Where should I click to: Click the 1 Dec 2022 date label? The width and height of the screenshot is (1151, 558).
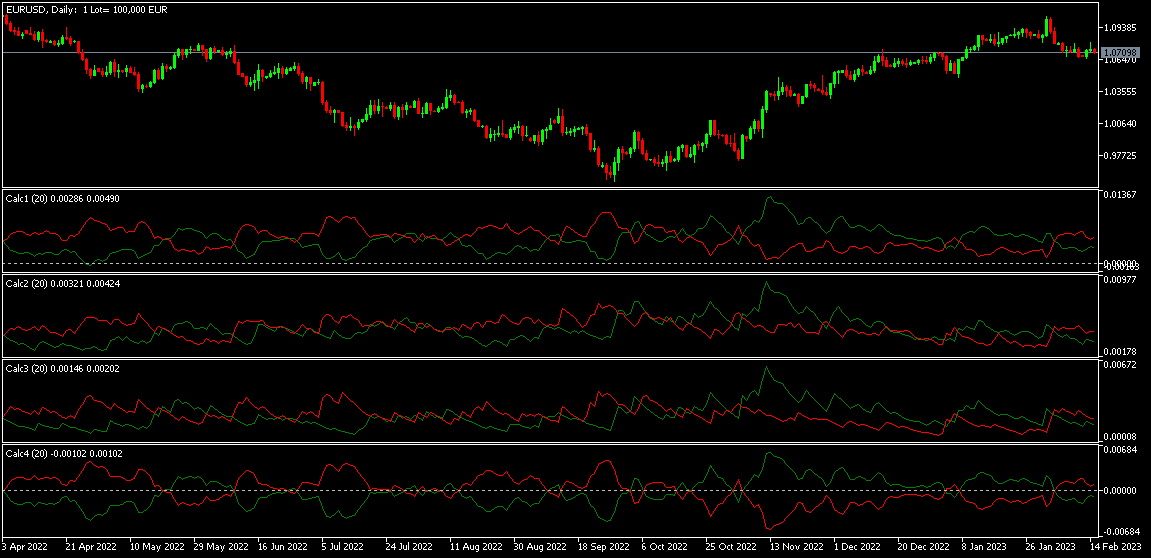(857, 547)
